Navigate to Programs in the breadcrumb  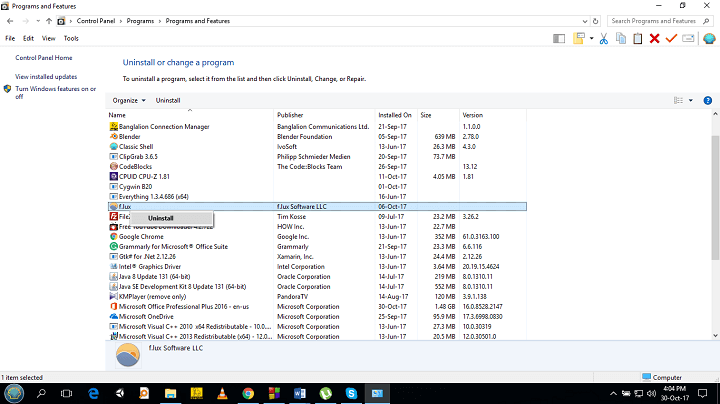tap(140, 21)
